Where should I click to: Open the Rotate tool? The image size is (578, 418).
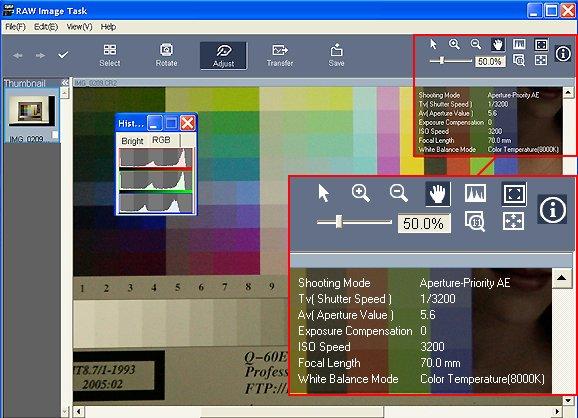point(166,56)
